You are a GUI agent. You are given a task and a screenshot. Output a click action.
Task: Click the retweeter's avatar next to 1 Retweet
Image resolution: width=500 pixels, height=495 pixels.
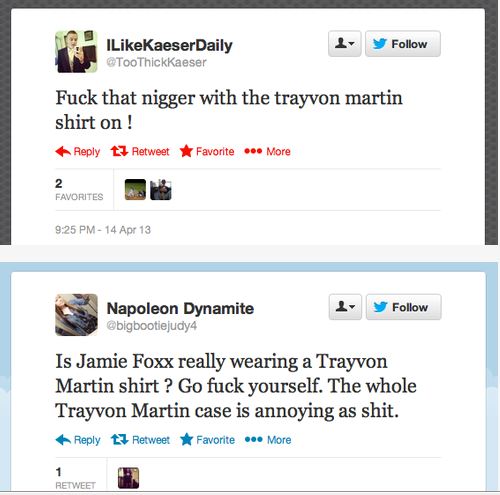(128, 478)
